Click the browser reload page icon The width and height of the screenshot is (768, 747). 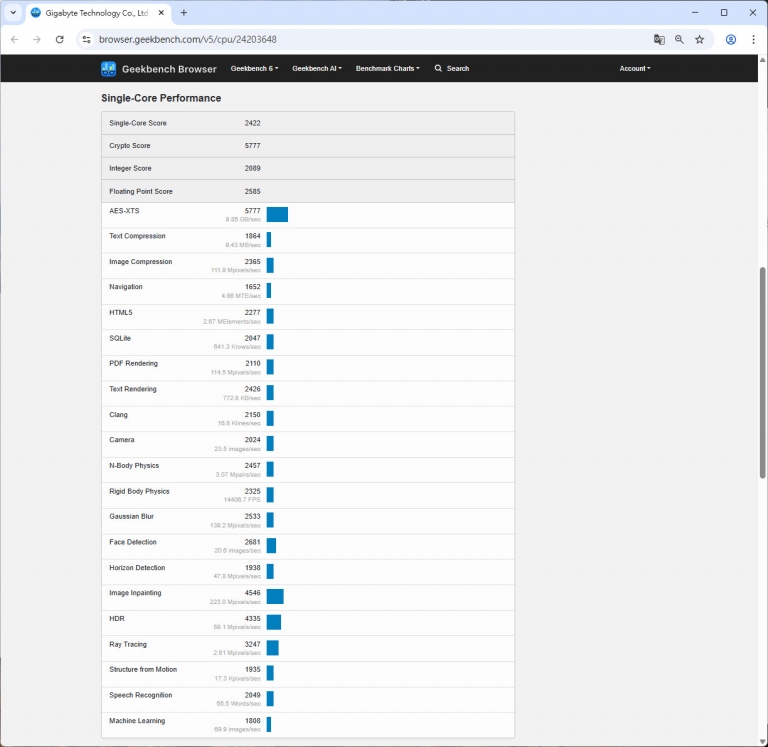[59, 39]
